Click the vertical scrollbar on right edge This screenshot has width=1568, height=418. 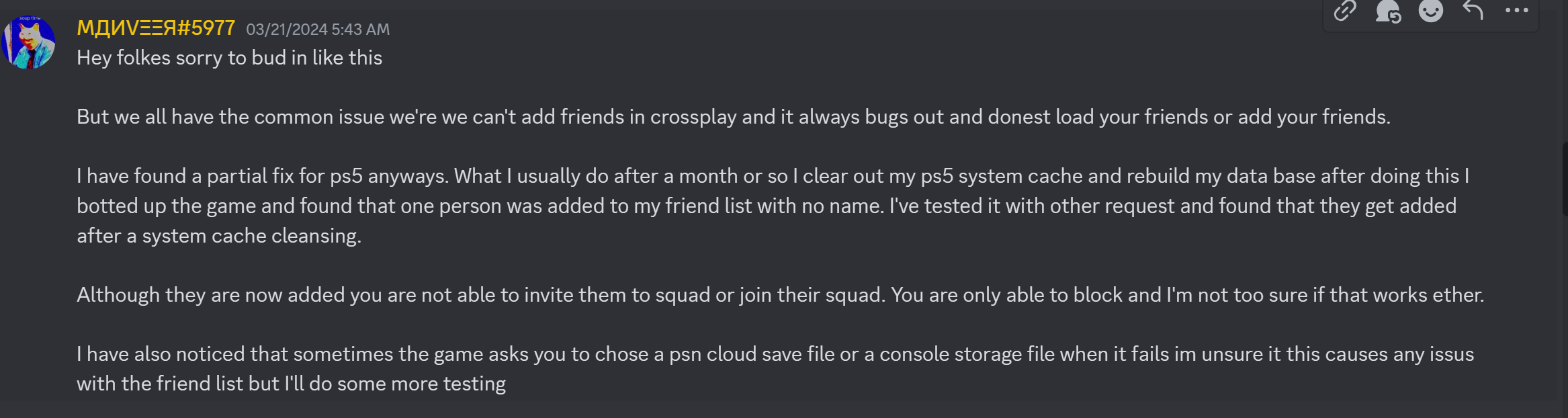point(1565,179)
